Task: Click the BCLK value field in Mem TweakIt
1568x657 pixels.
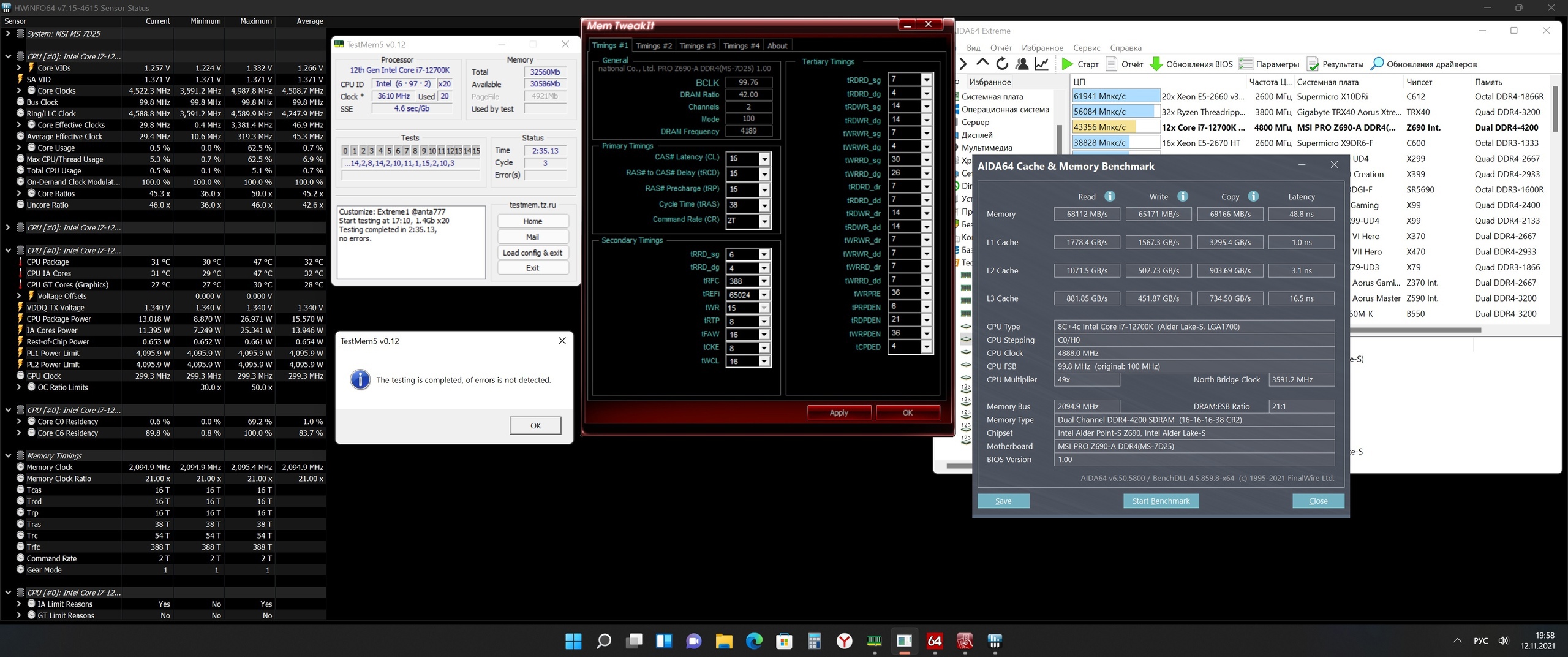Action: click(x=748, y=83)
